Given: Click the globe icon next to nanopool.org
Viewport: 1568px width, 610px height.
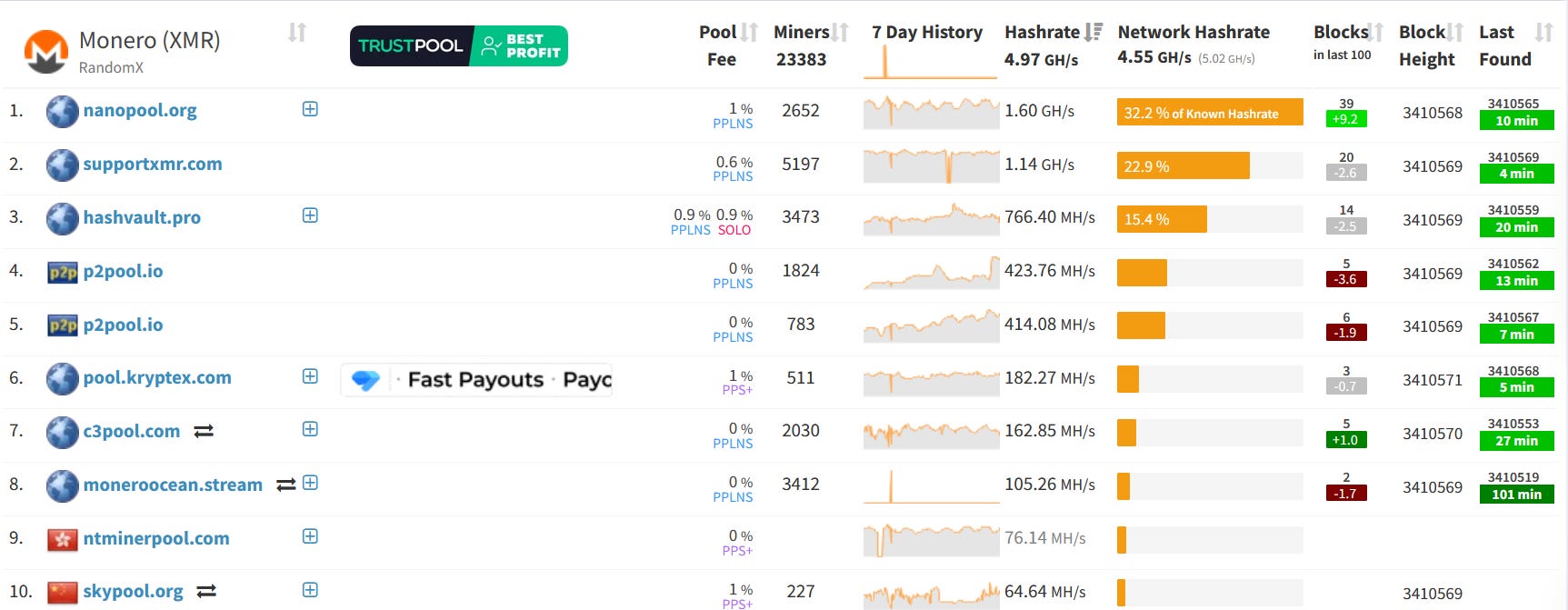Looking at the screenshot, I should [x=62, y=112].
